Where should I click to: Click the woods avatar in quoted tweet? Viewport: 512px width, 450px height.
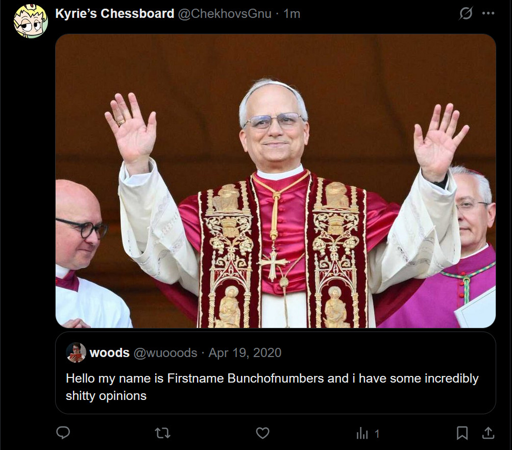(x=76, y=352)
